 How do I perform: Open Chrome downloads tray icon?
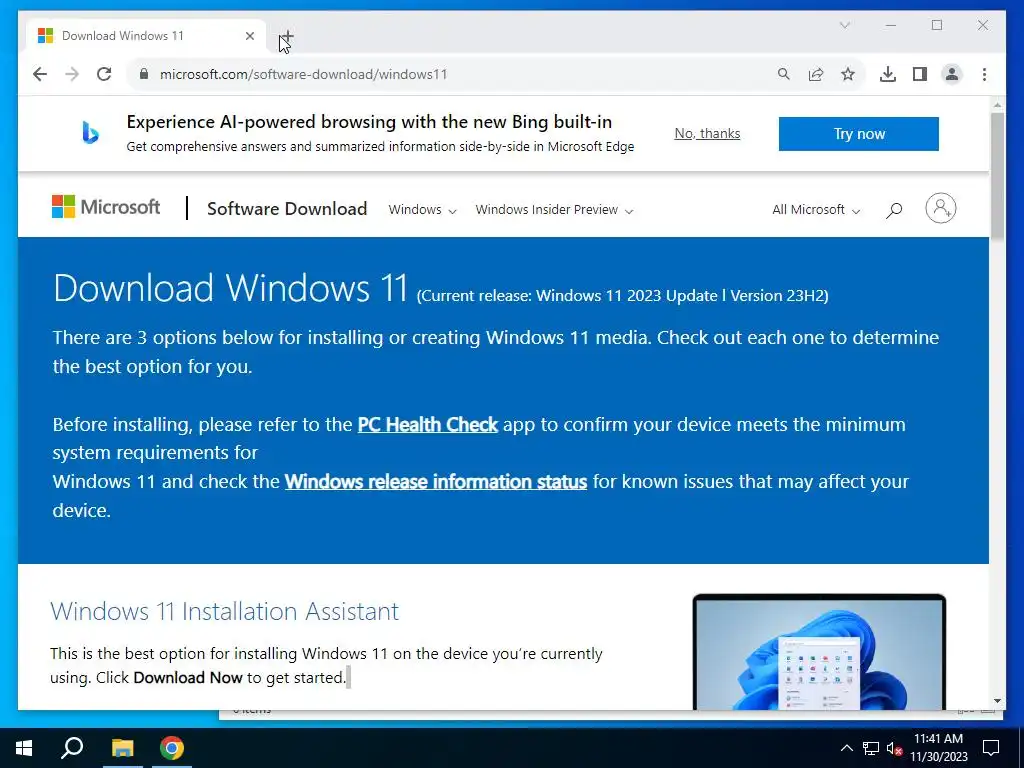[x=888, y=74]
